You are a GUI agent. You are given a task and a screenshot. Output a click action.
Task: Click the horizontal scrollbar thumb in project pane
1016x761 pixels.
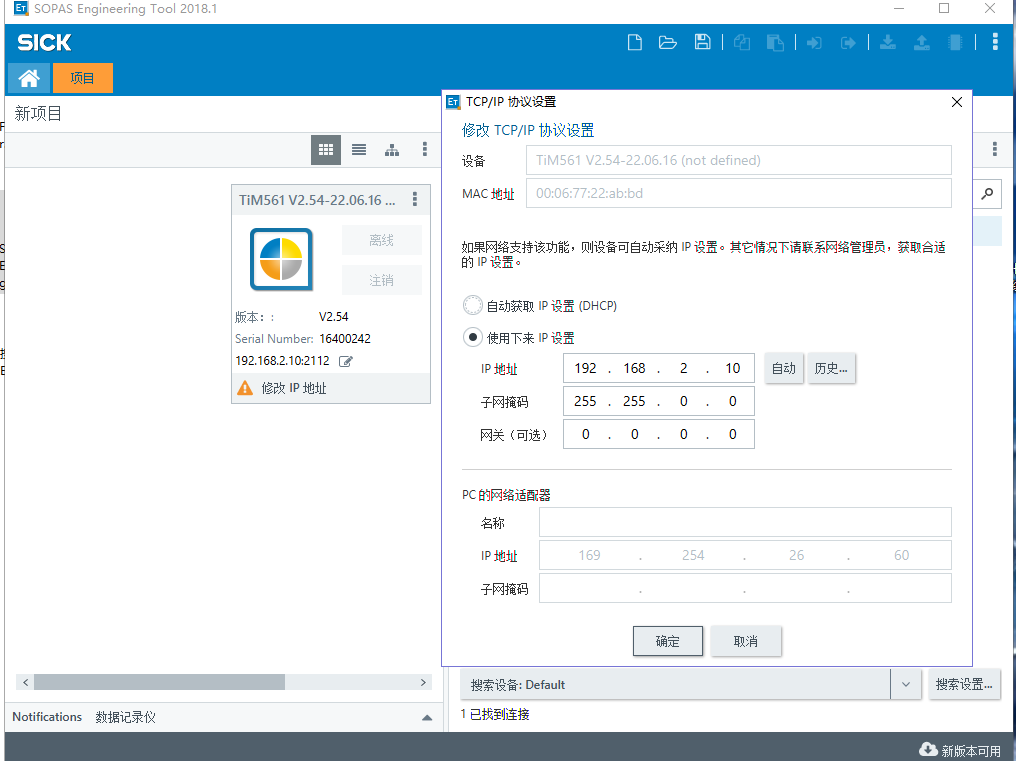click(x=159, y=682)
